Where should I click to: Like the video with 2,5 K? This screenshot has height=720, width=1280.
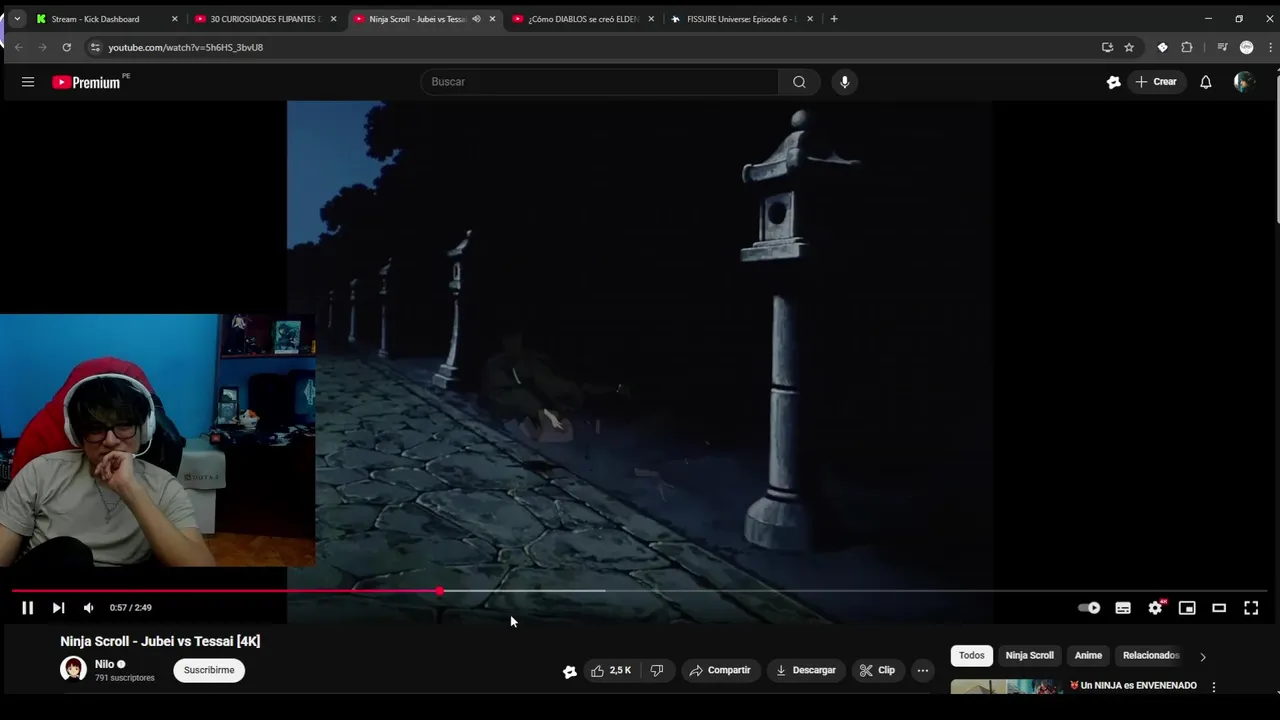coord(611,670)
